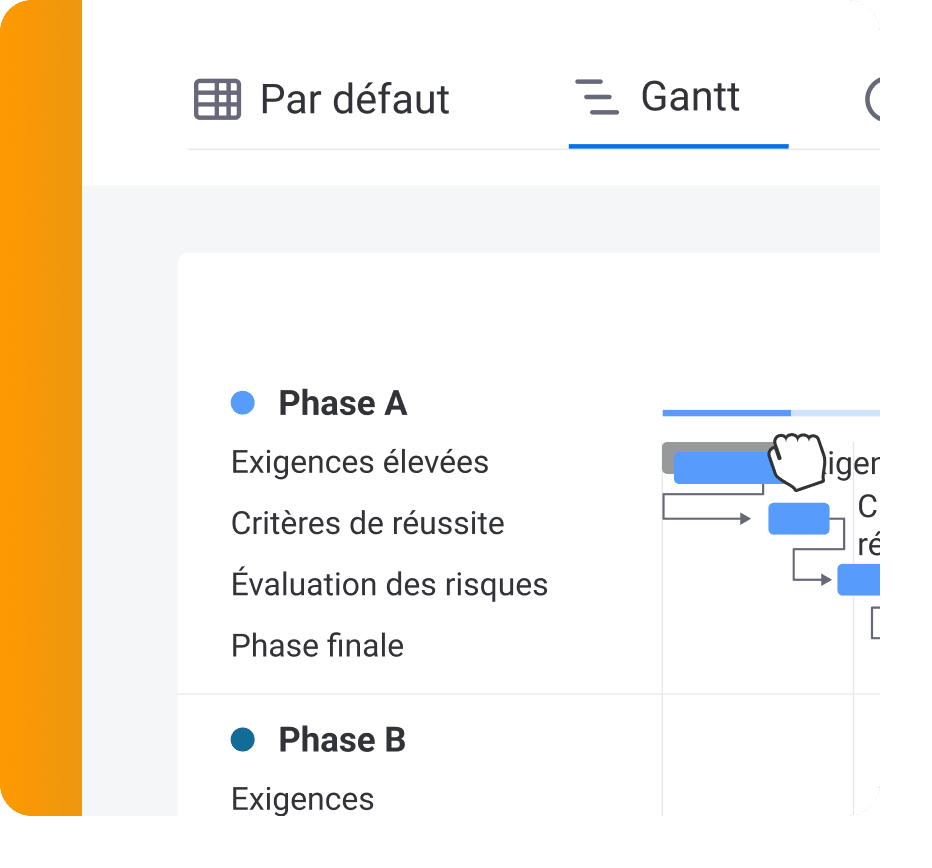Screen dimensions: 932x868
Task: Click the dark blue Phase B color dot
Action: point(243,740)
